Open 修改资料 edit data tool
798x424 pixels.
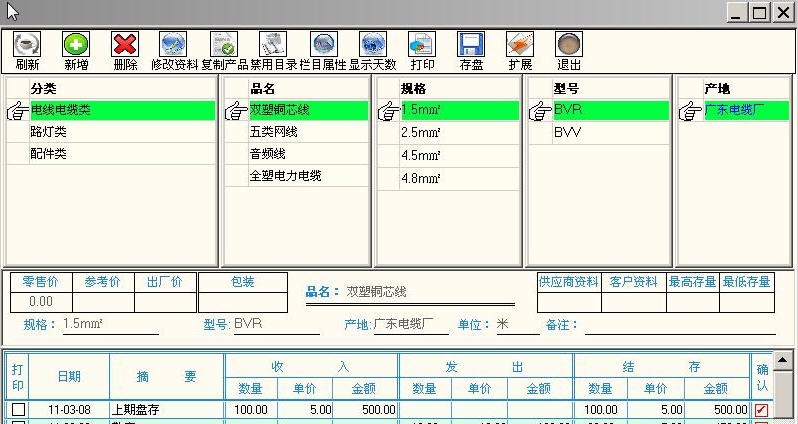(174, 45)
